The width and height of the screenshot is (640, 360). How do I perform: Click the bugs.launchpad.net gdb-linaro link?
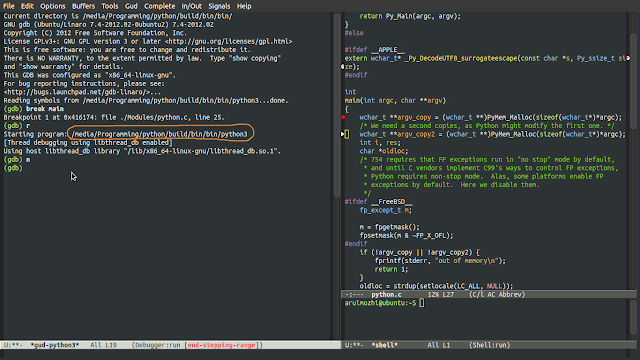click(x=77, y=92)
